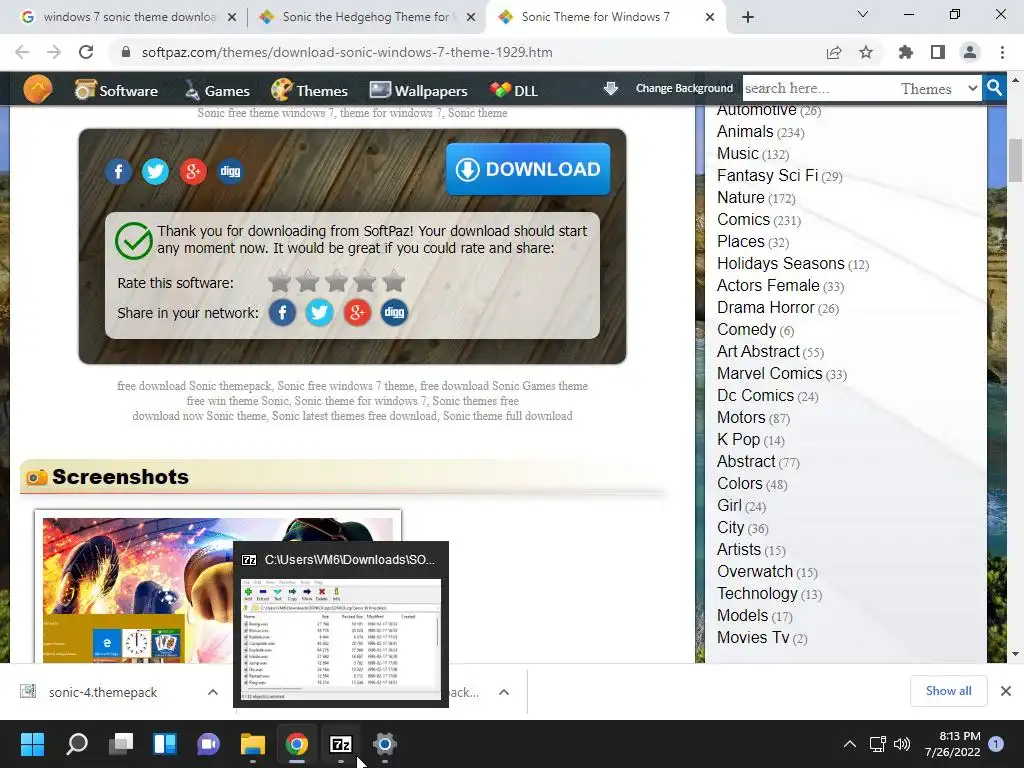Switch to 'windows 7 sonic theme download' Google tab
The width and height of the screenshot is (1024, 768).
point(129,17)
